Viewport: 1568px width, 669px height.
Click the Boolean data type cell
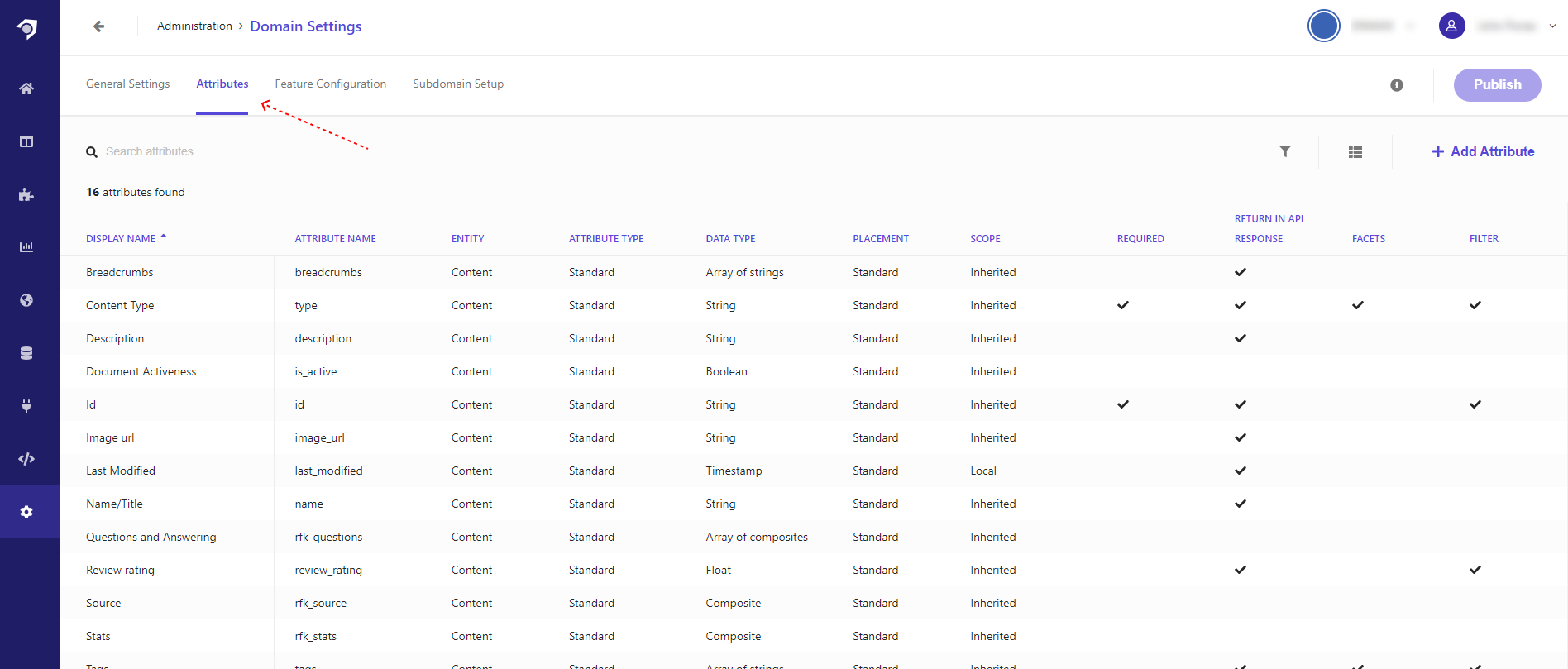coord(726,371)
